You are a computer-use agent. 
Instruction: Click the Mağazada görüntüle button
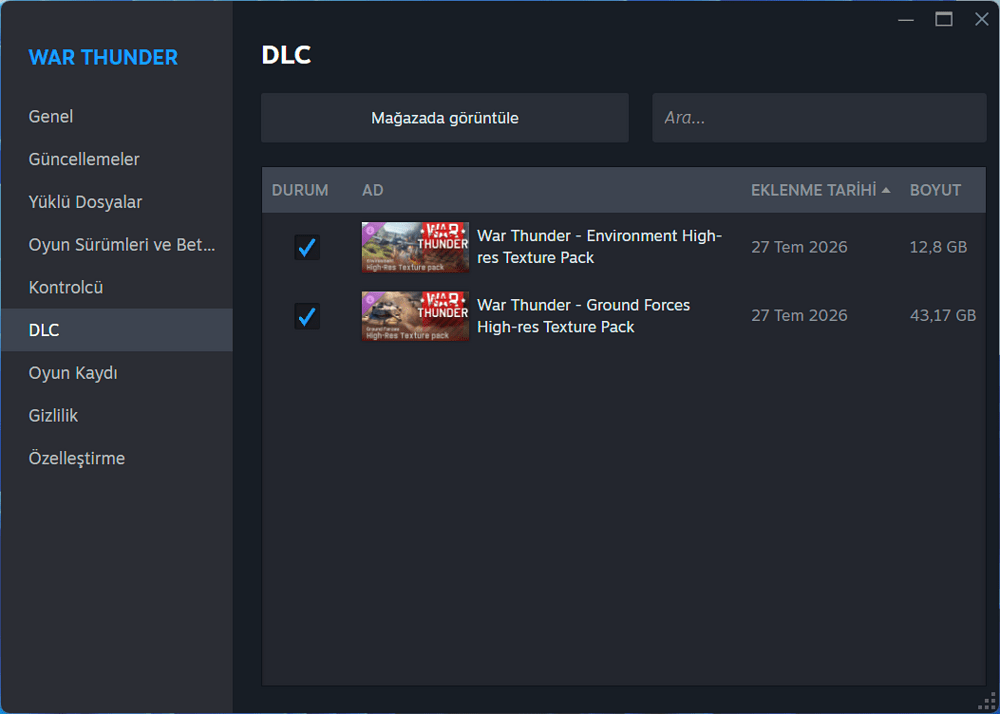pos(445,118)
